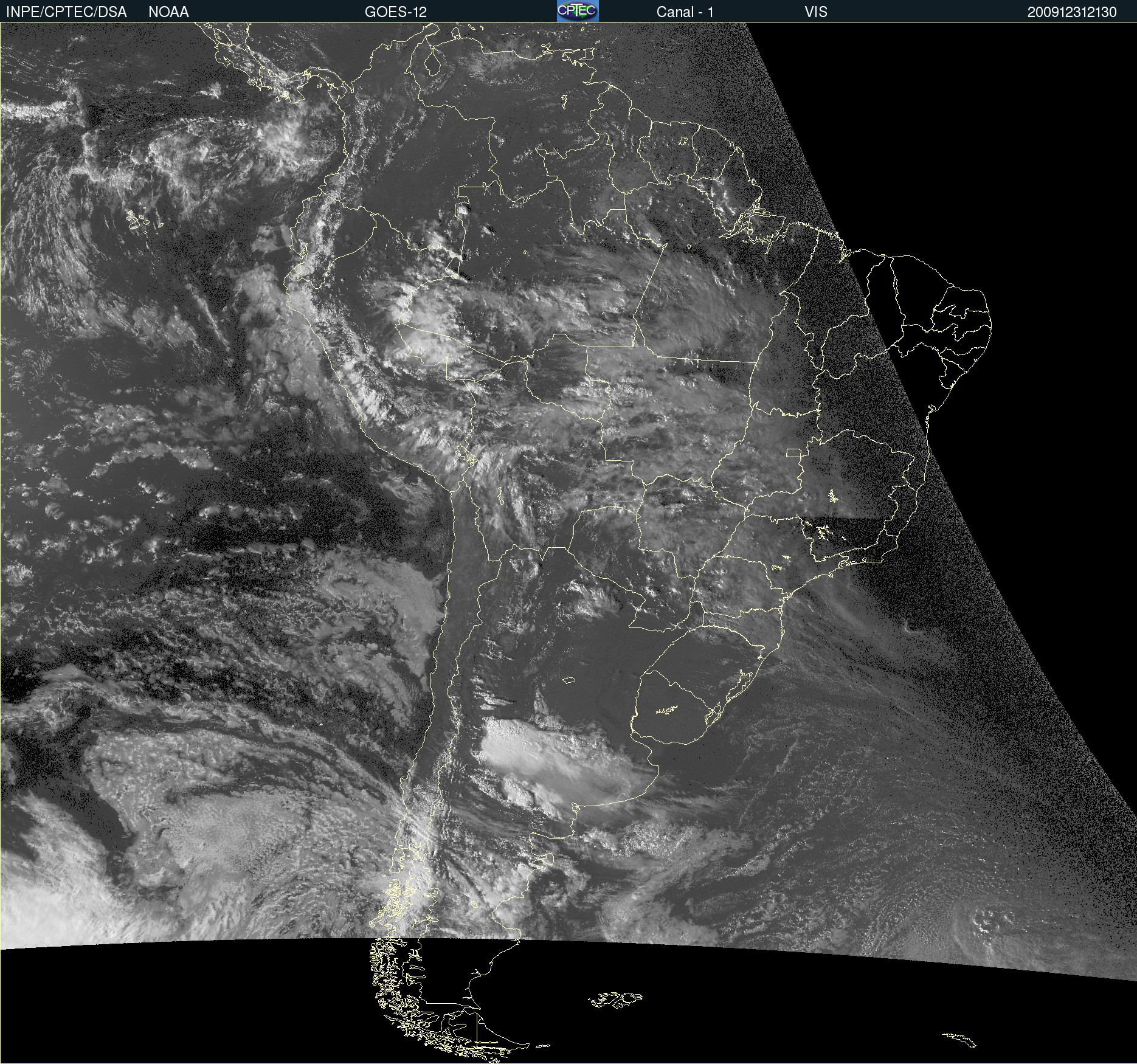Image resolution: width=1137 pixels, height=1064 pixels.
Task: Click the 200912312130 timestamp
Action: coord(1072,12)
